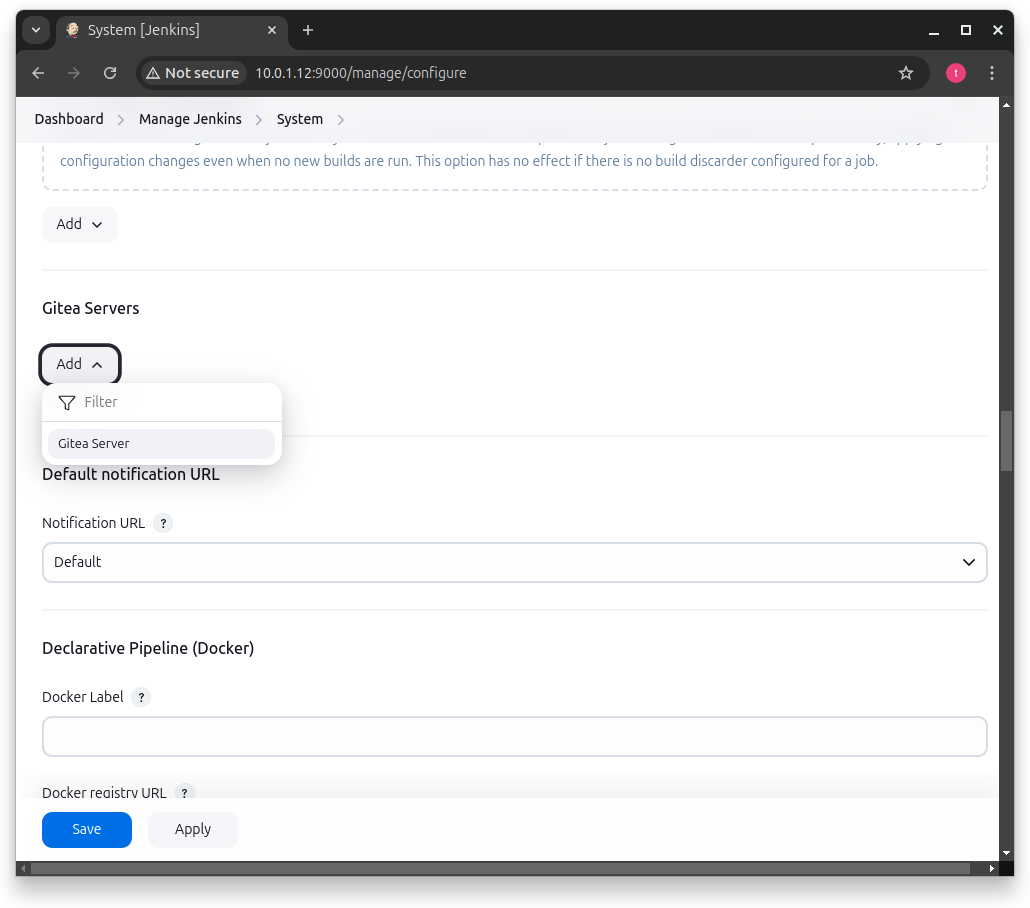Navigate to Manage Jenkins breadcrumb
Image resolution: width=1030 pixels, height=908 pixels.
tap(190, 118)
